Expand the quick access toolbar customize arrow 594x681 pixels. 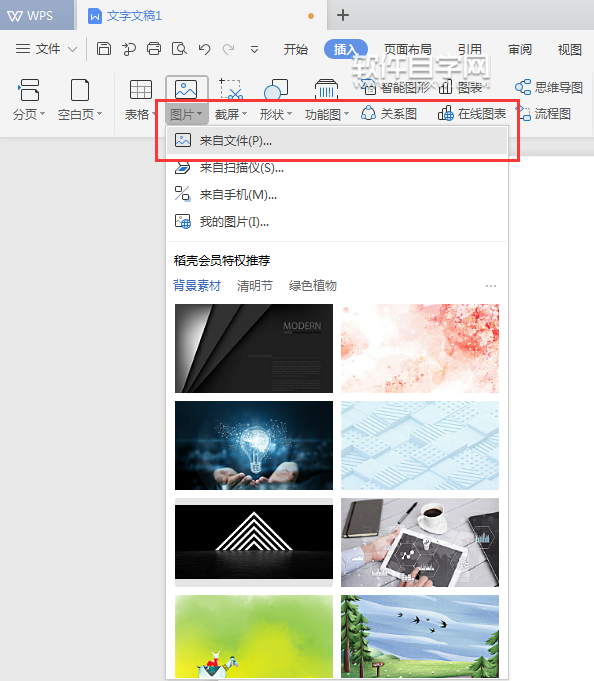coord(254,50)
